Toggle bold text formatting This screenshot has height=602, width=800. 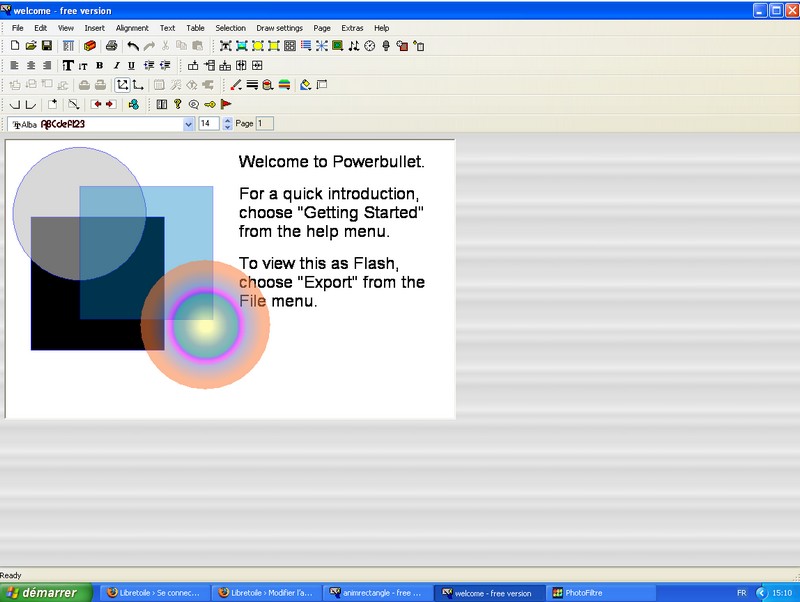[x=99, y=65]
